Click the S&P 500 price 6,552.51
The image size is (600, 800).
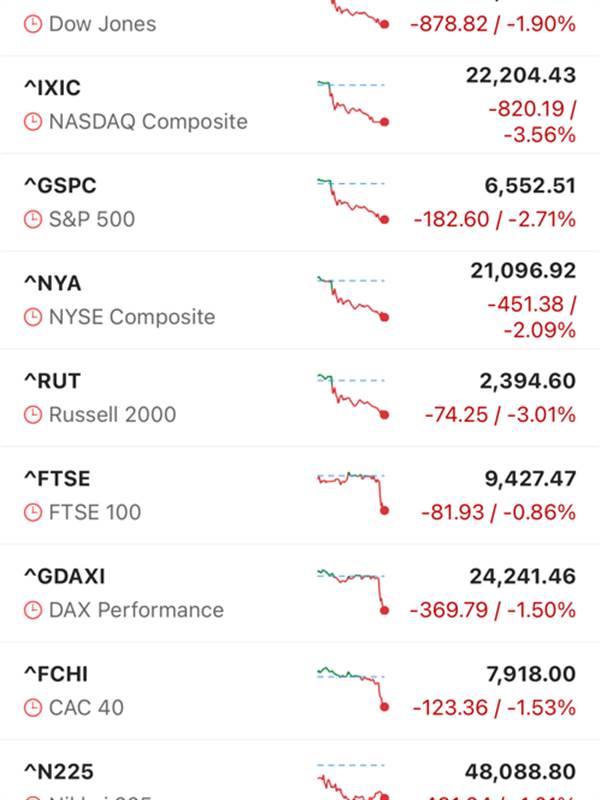(520, 185)
